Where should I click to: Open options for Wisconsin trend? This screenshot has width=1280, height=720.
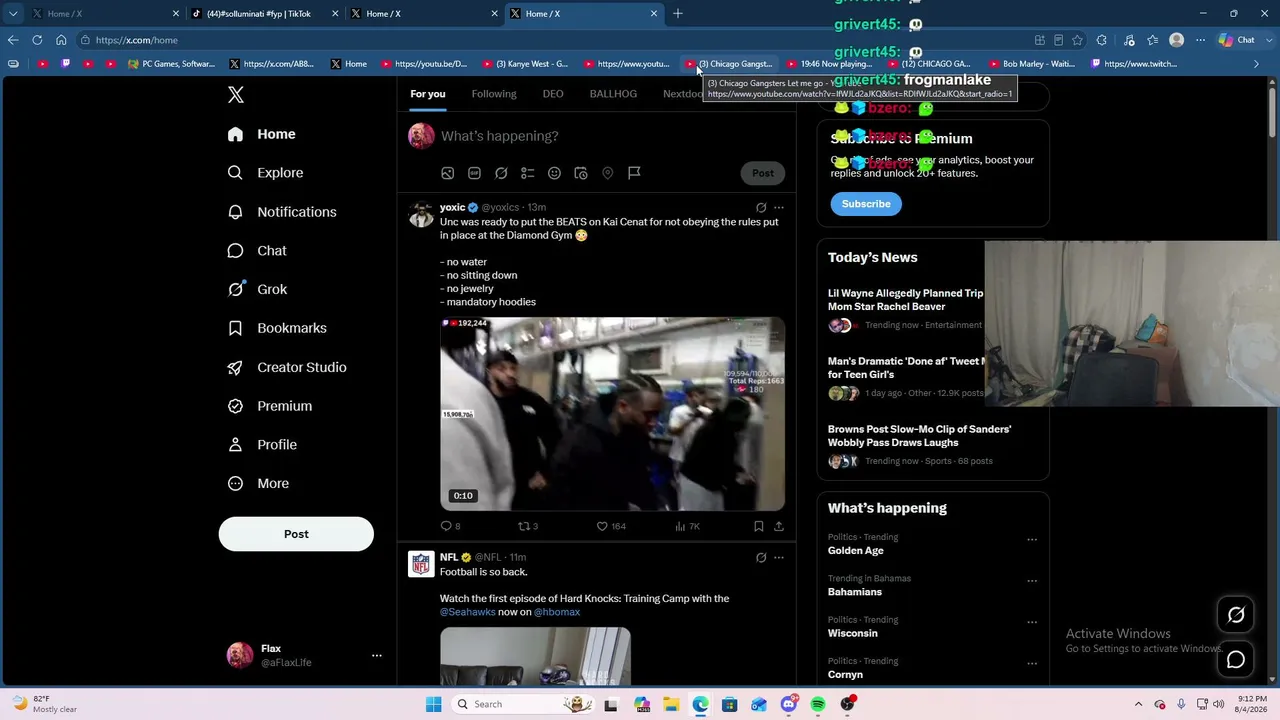[1032, 622]
